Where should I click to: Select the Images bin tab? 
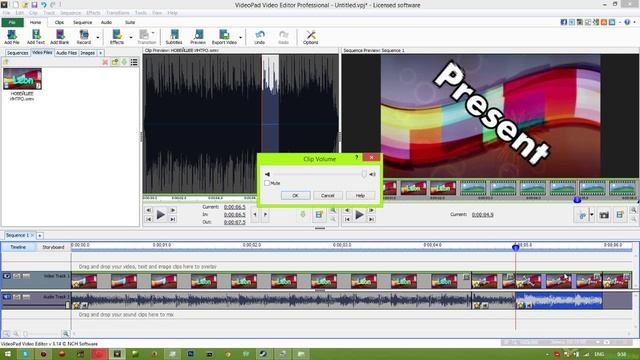tap(87, 53)
